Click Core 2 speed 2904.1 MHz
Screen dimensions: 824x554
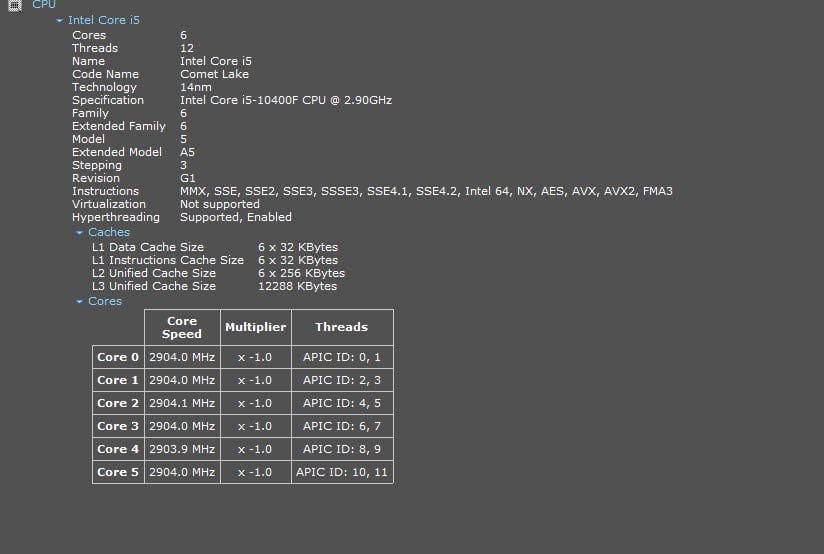[x=182, y=403]
